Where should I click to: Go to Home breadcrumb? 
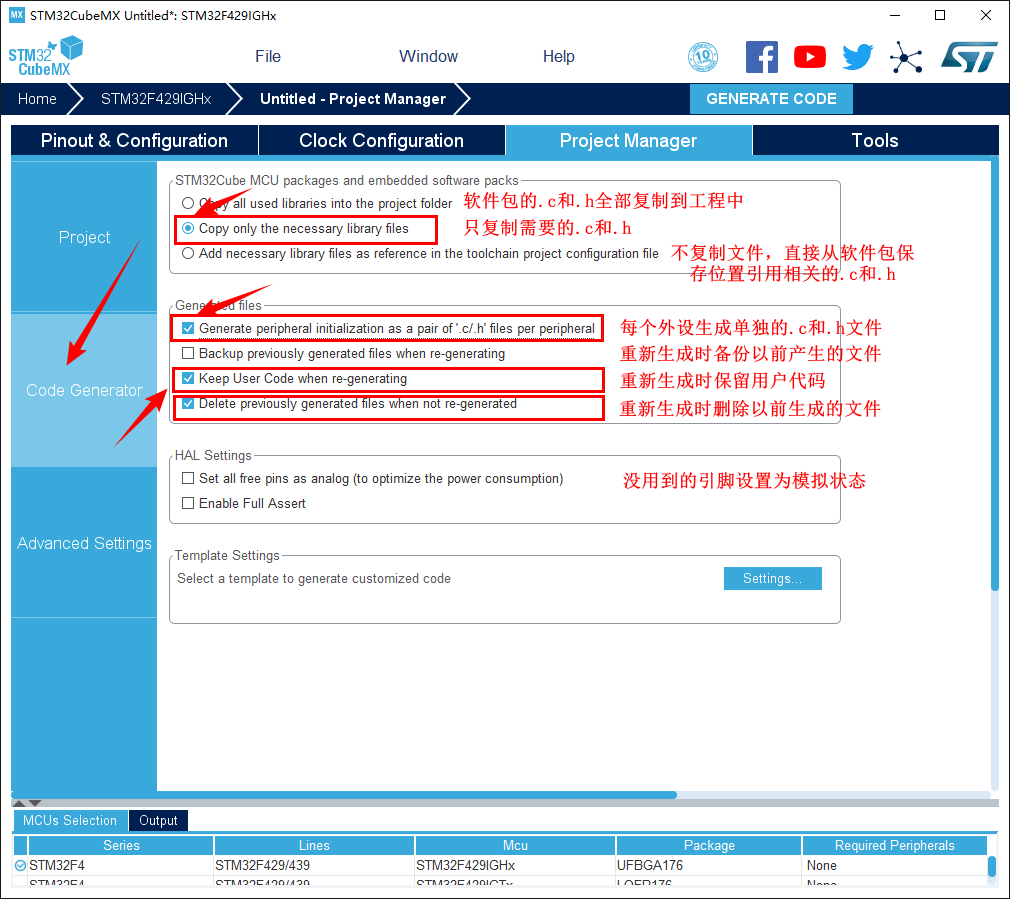click(37, 99)
